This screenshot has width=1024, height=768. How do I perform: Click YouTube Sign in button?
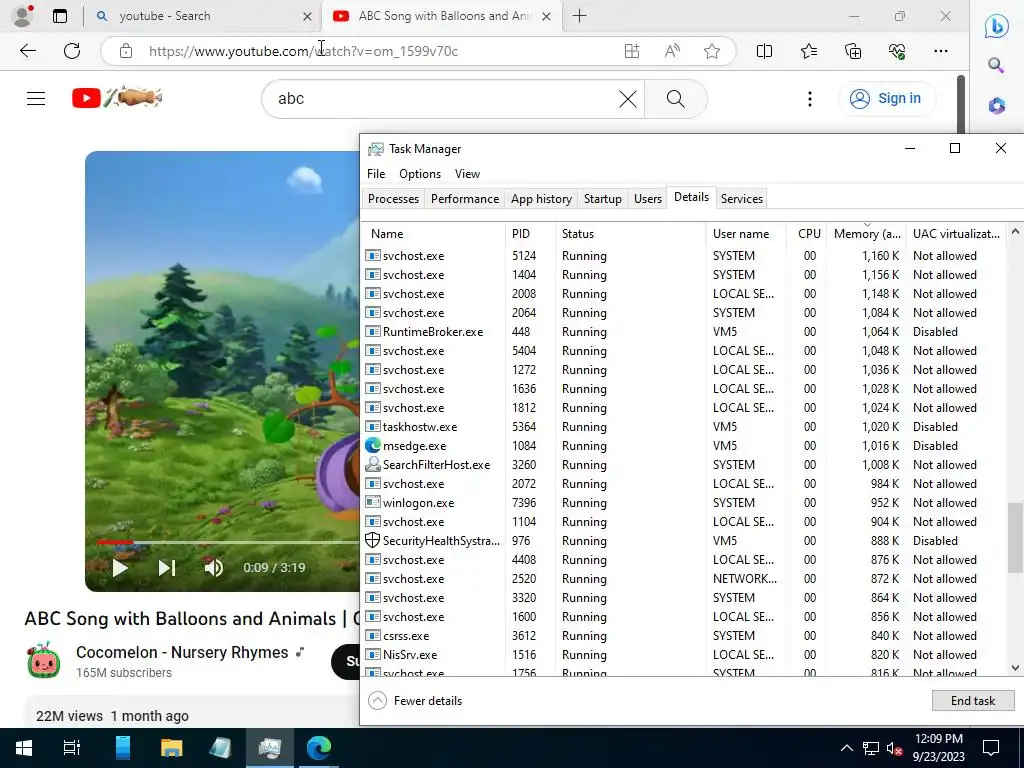[x=886, y=99]
